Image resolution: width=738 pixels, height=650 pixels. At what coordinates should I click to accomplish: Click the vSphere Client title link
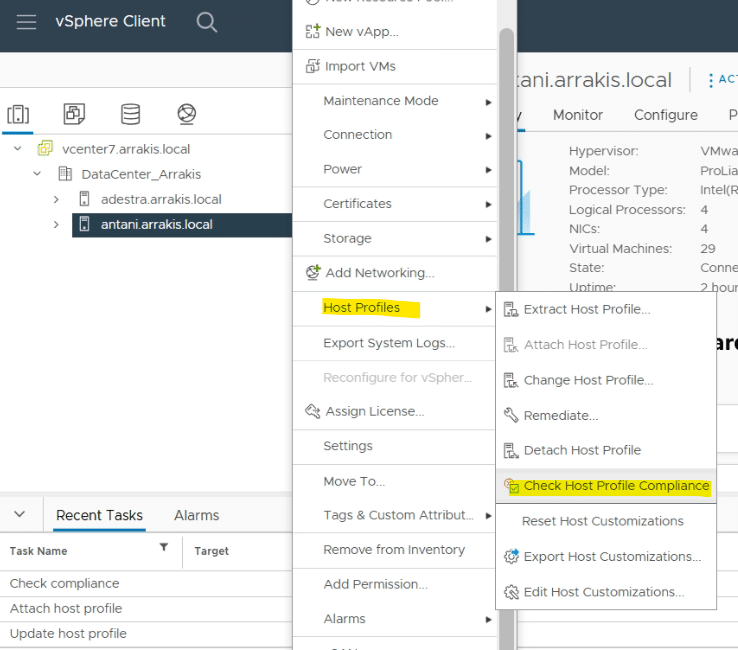point(111,21)
